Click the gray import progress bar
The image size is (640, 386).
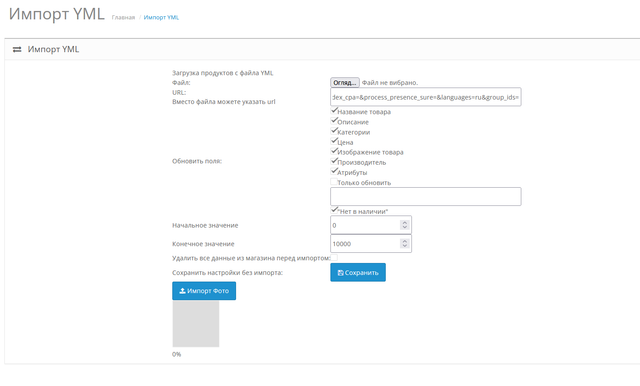[x=196, y=324]
